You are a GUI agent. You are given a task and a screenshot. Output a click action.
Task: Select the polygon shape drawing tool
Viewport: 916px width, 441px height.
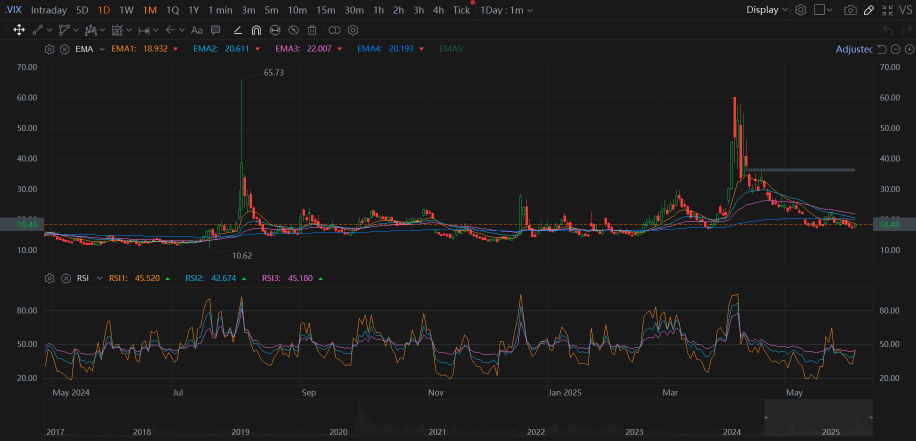click(64, 30)
